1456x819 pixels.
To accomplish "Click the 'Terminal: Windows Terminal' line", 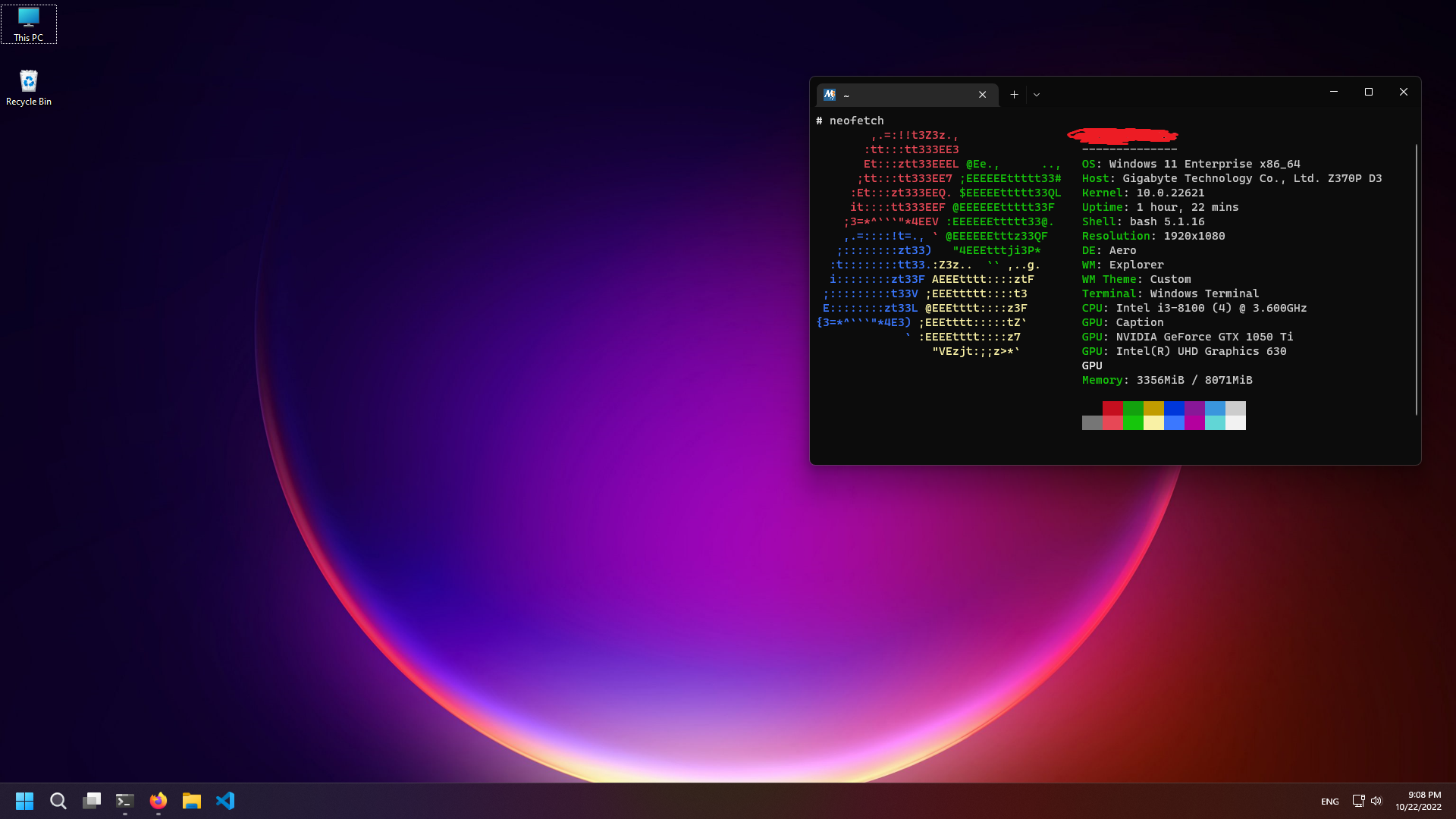I will [x=1170, y=293].
